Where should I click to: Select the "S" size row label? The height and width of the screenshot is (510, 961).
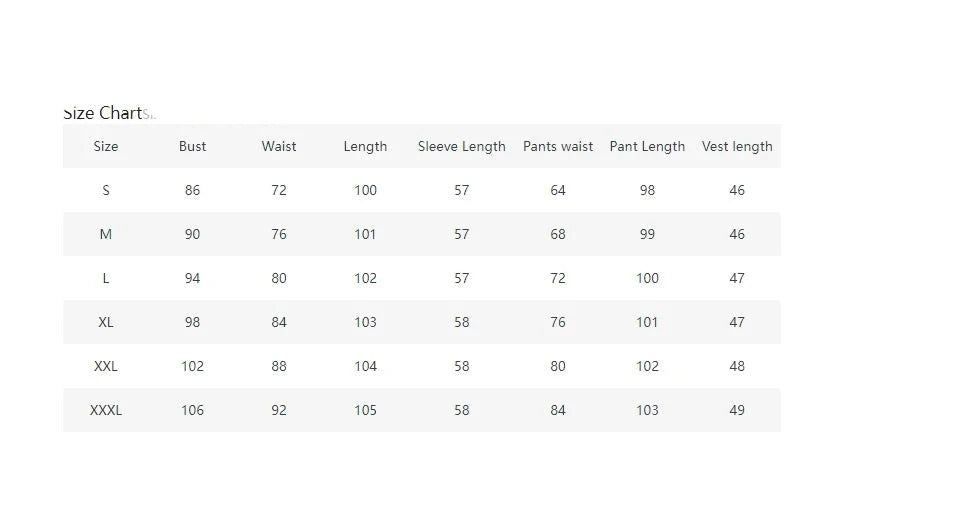click(106, 190)
